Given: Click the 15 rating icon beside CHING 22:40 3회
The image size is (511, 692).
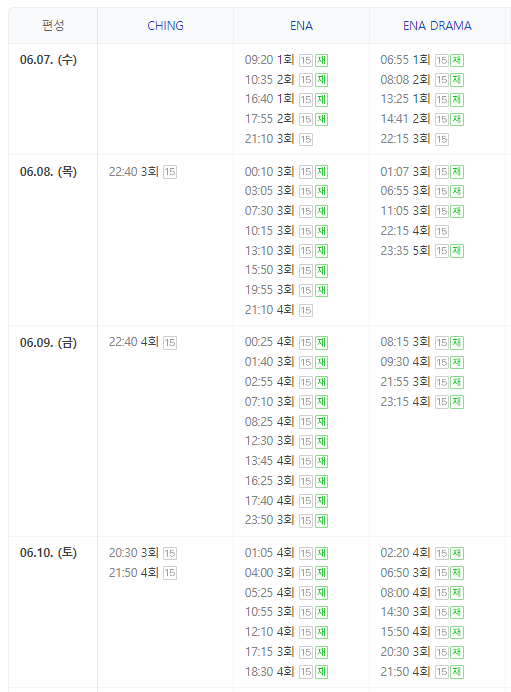Looking at the screenshot, I should (x=170, y=172).
